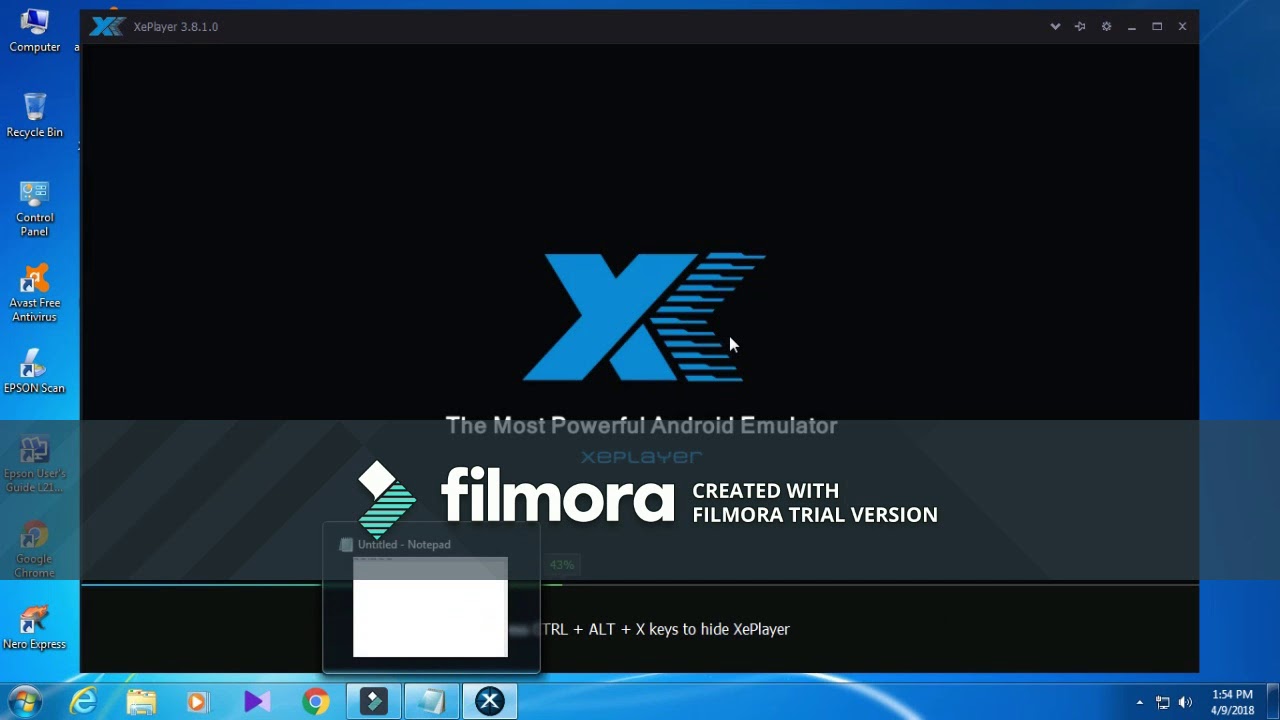The image size is (1280, 720).
Task: Click the XePlayer logo in the title bar
Action: [x=107, y=27]
